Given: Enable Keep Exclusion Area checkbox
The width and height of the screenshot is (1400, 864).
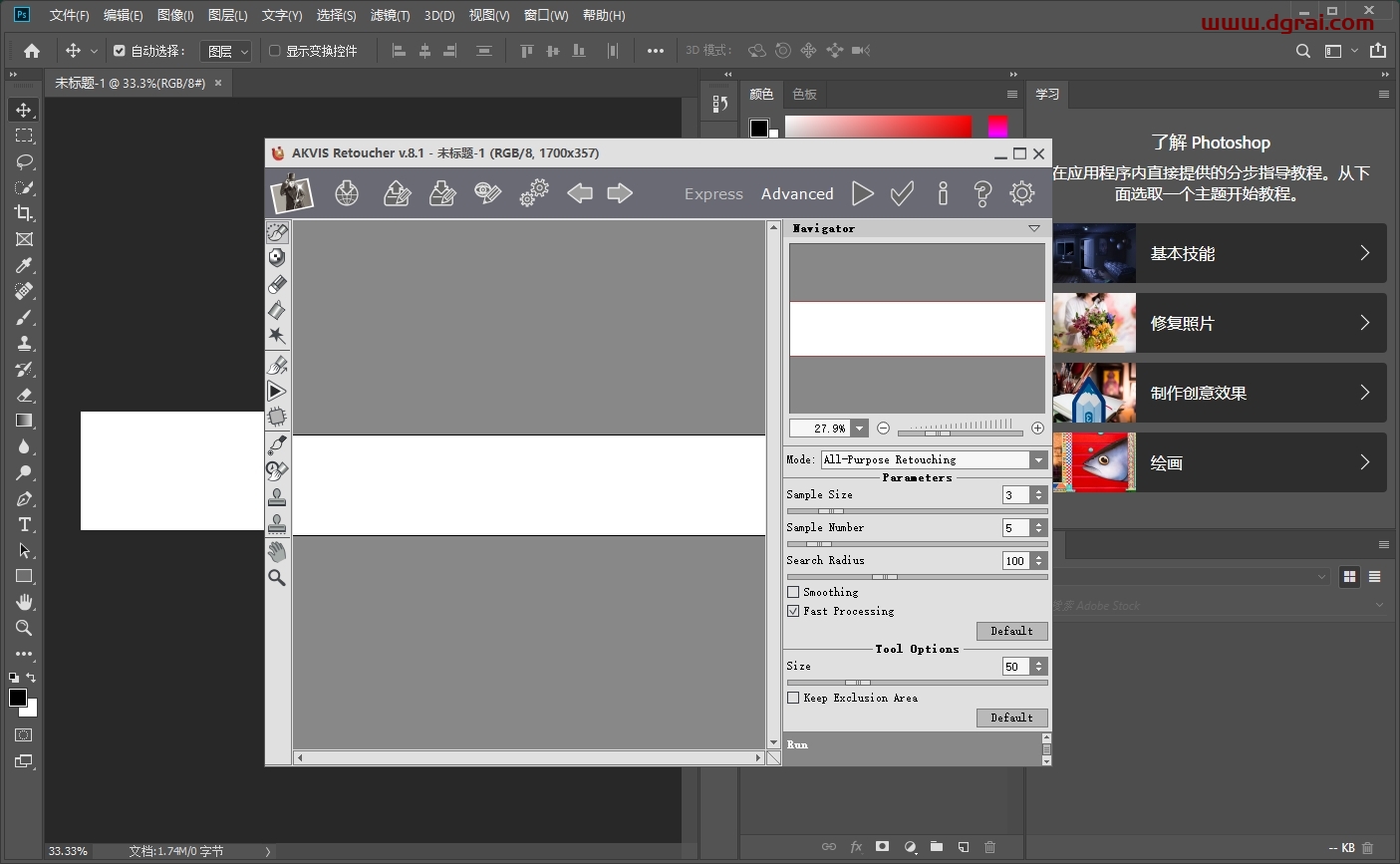Looking at the screenshot, I should pyautogui.click(x=793, y=698).
